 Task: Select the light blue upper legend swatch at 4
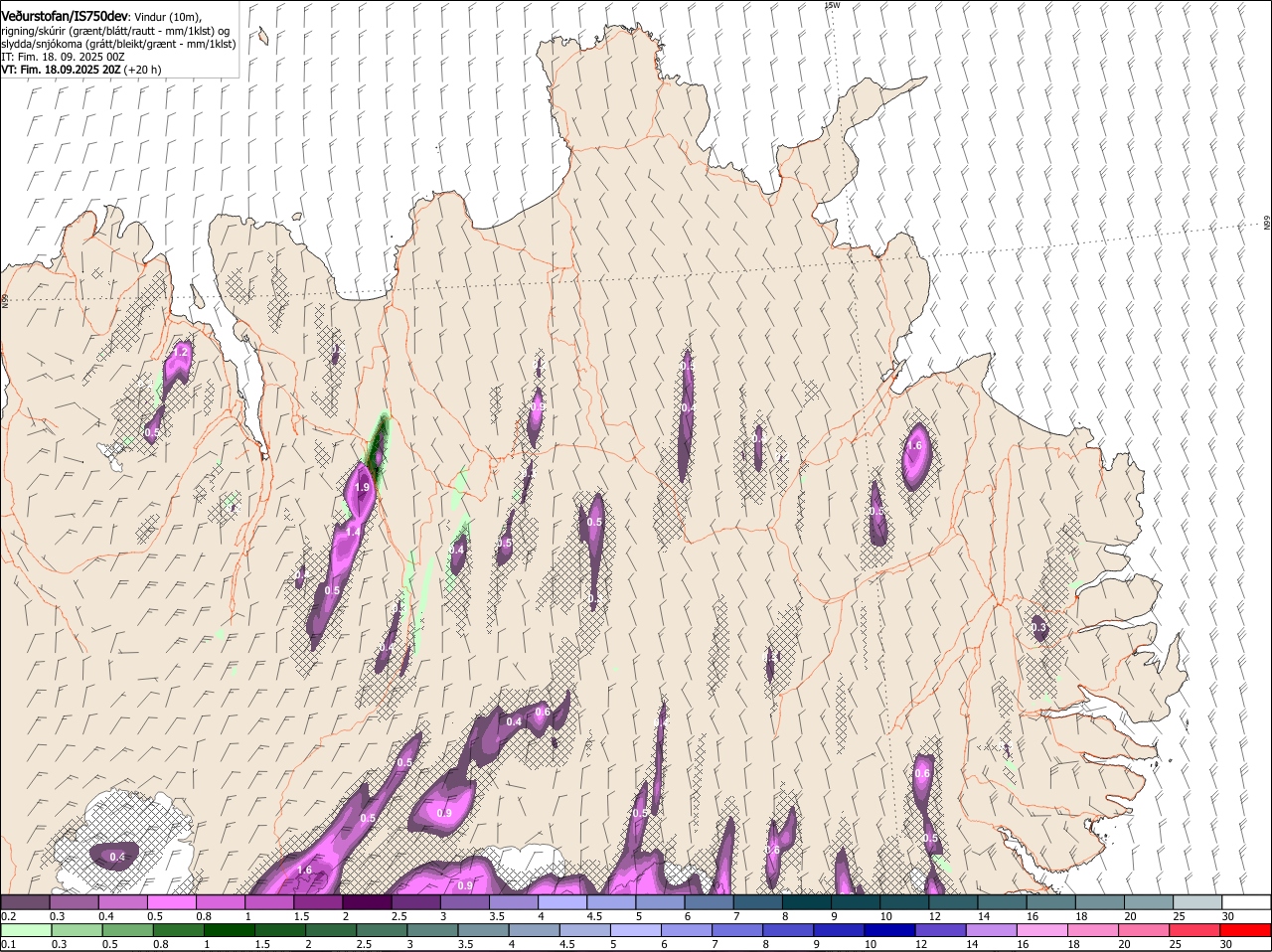(561, 902)
